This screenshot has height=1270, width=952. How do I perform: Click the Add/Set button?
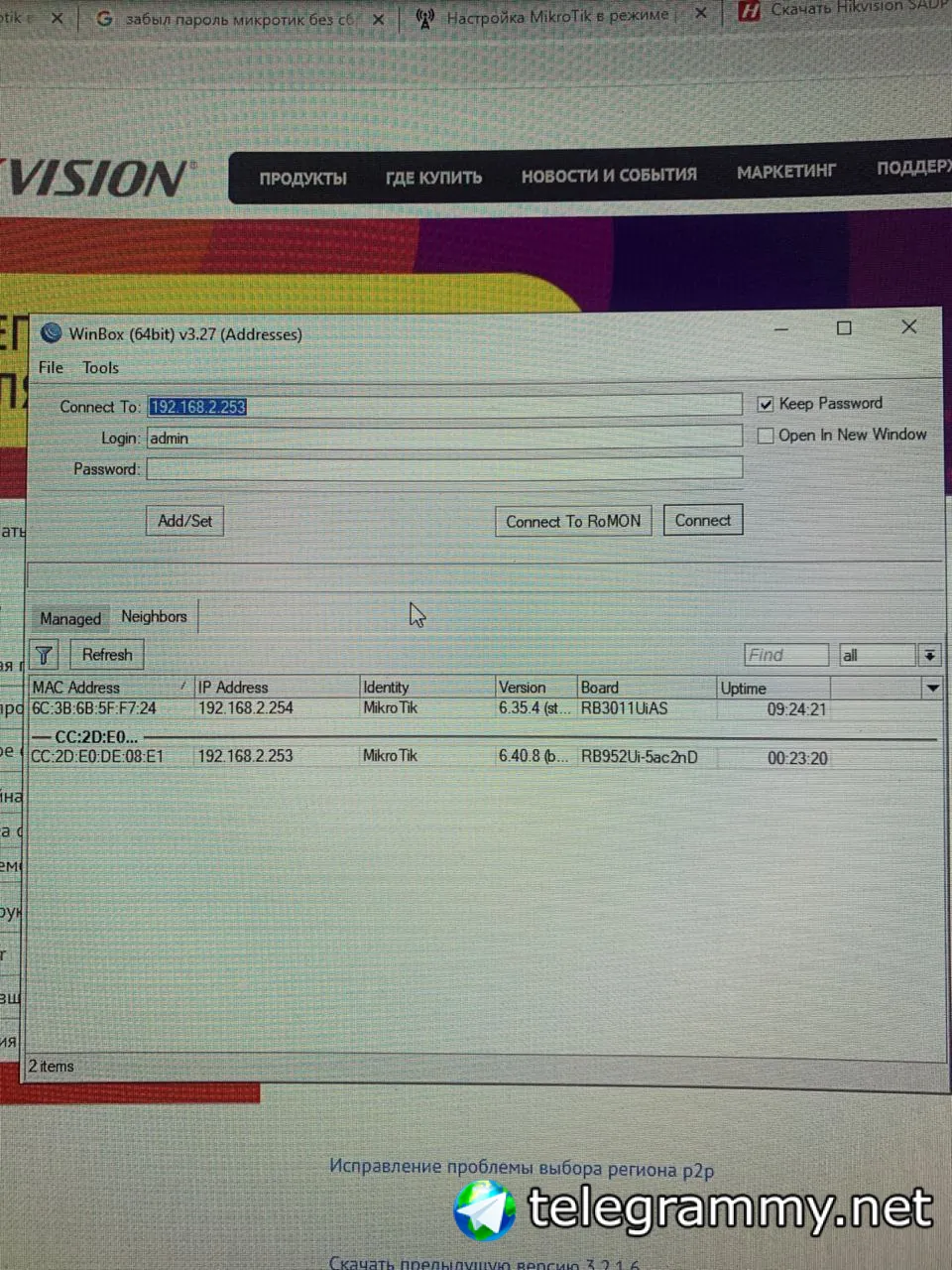click(x=184, y=521)
